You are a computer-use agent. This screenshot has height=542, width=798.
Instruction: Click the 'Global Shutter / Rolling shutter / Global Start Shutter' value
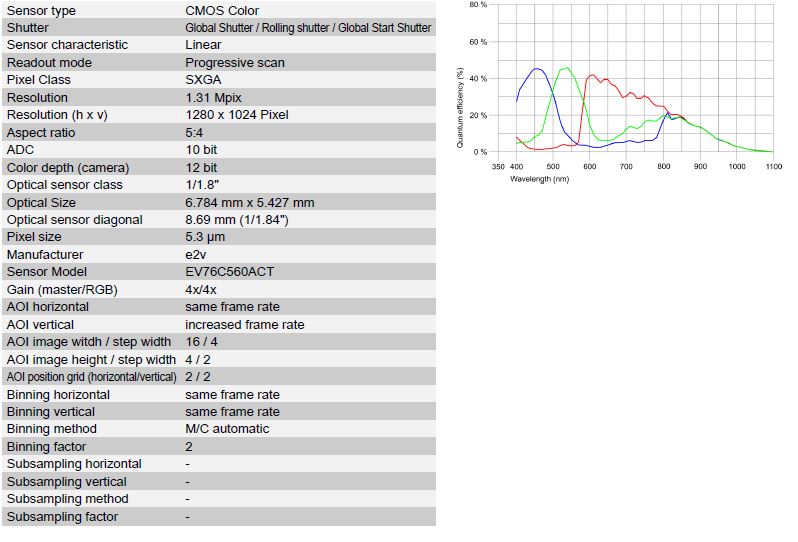308,27
